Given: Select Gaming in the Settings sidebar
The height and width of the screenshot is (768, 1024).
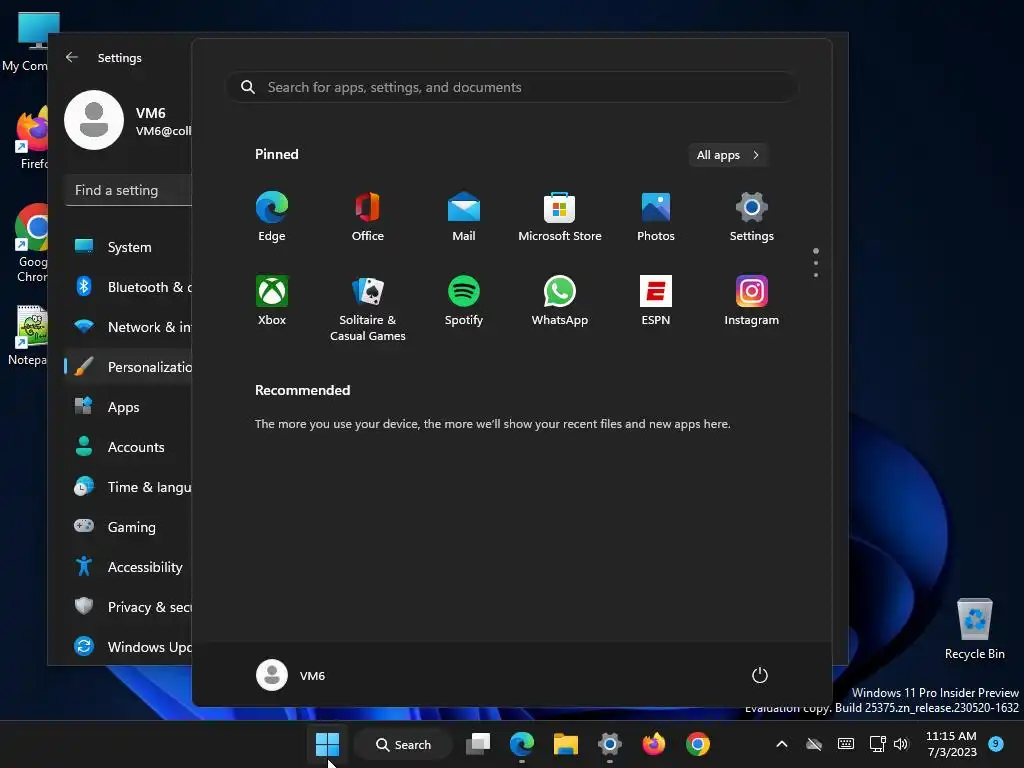Looking at the screenshot, I should (x=129, y=526).
